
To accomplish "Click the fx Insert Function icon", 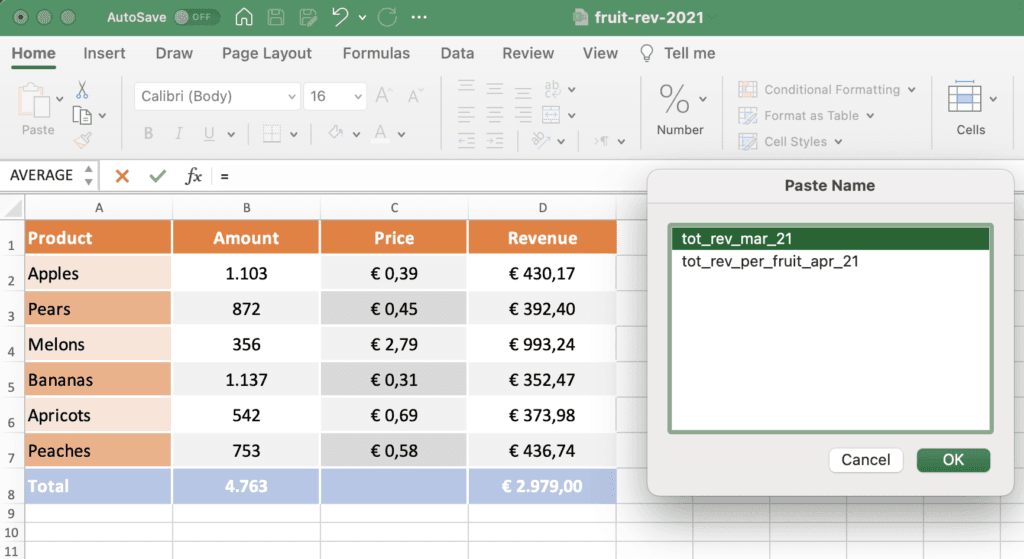I will [193, 176].
